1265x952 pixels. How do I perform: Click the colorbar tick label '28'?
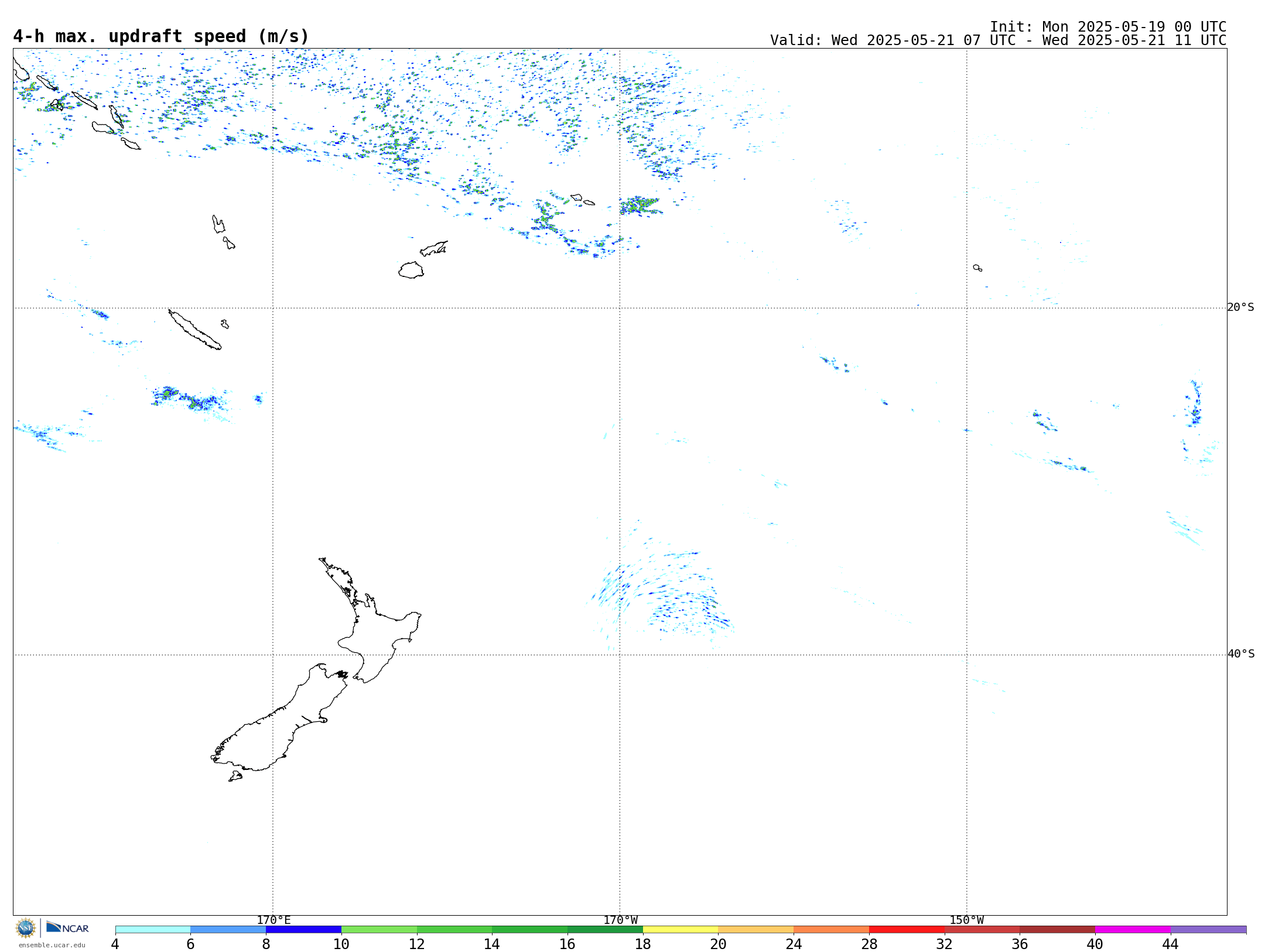click(869, 944)
